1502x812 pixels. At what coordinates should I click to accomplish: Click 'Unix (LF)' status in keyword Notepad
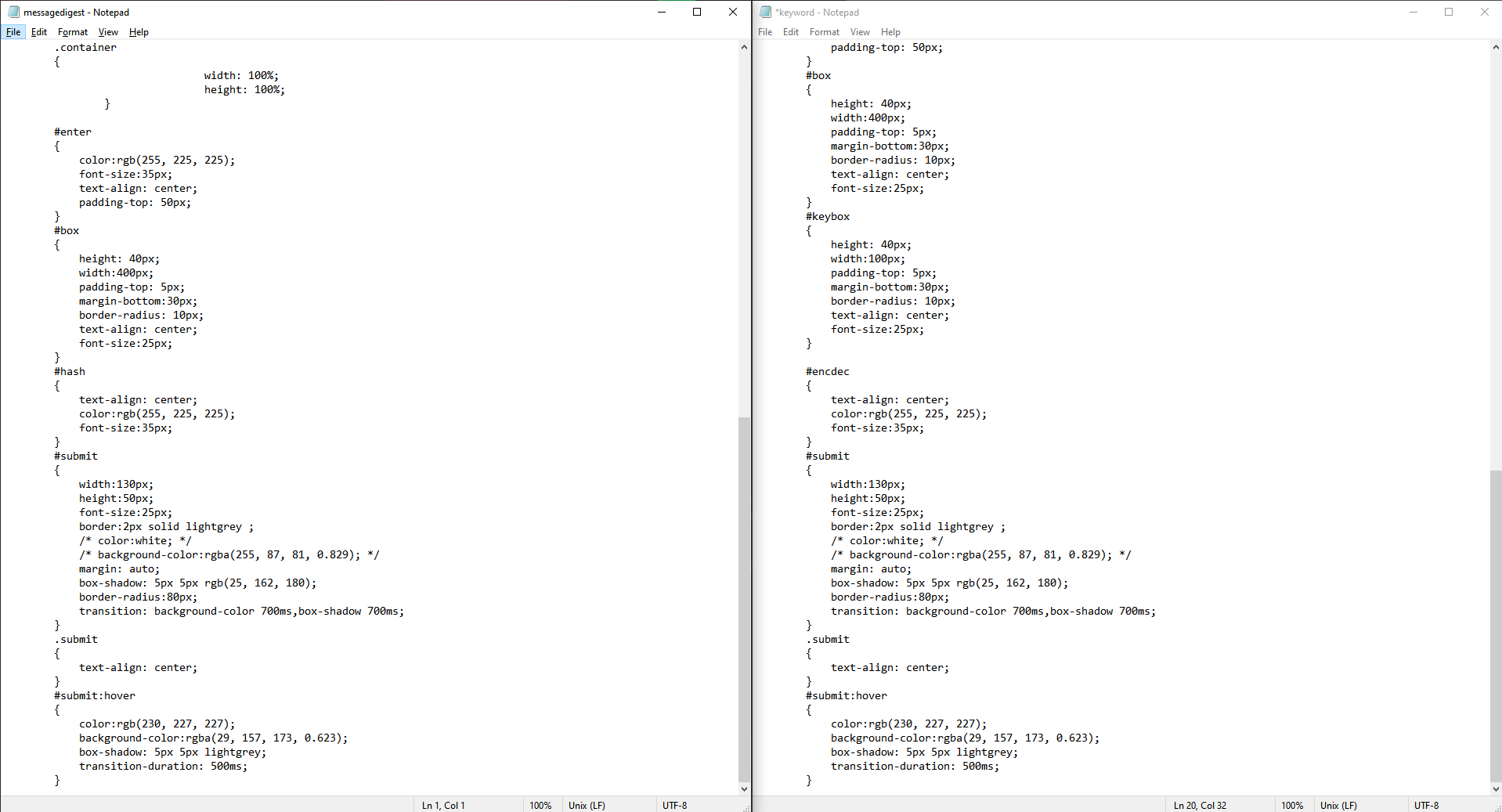tap(1338, 805)
